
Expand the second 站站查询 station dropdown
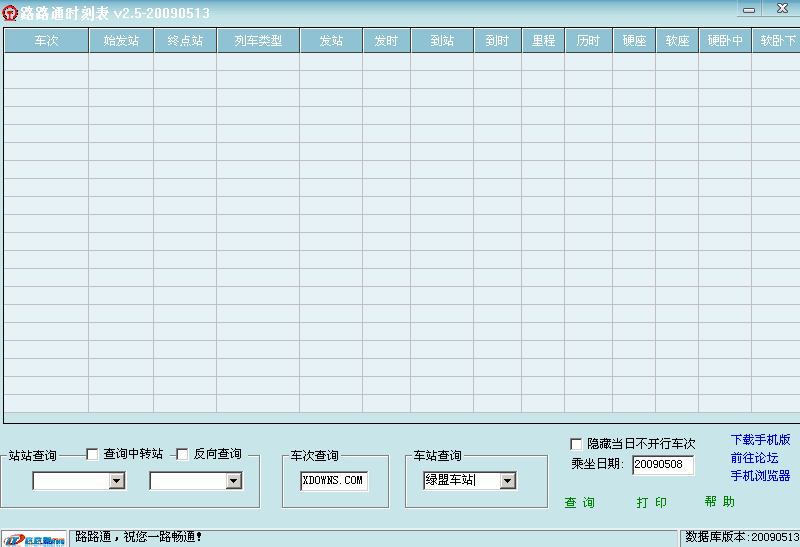click(x=233, y=481)
